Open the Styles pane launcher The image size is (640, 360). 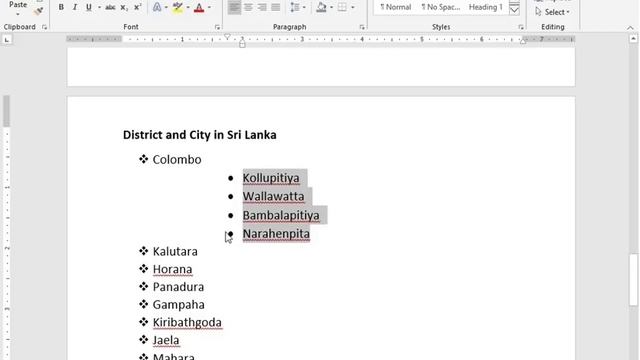[521, 27]
